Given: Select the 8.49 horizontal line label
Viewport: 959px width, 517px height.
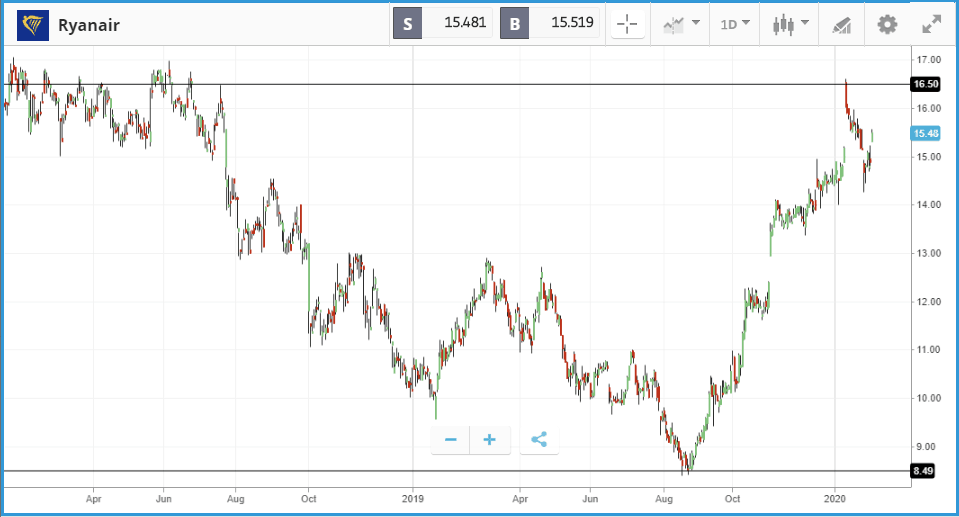Looking at the screenshot, I should 922,471.
